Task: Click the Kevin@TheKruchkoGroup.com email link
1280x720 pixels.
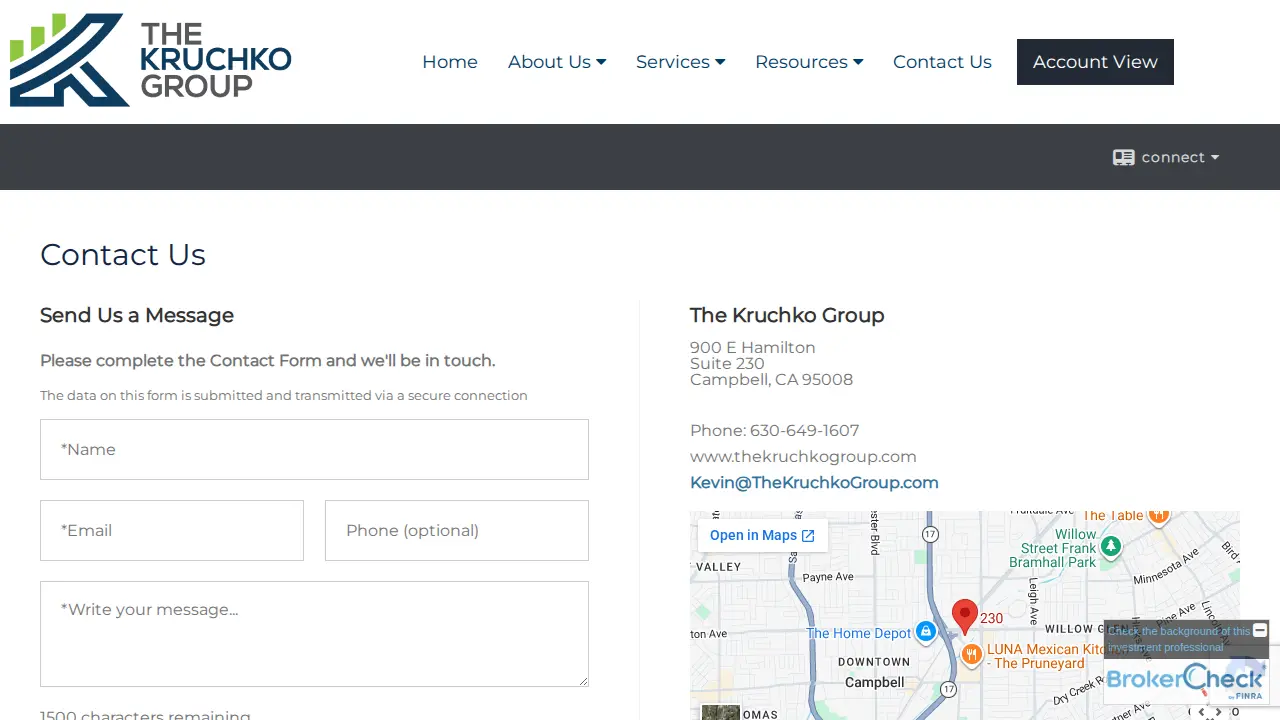Action: coord(814,483)
